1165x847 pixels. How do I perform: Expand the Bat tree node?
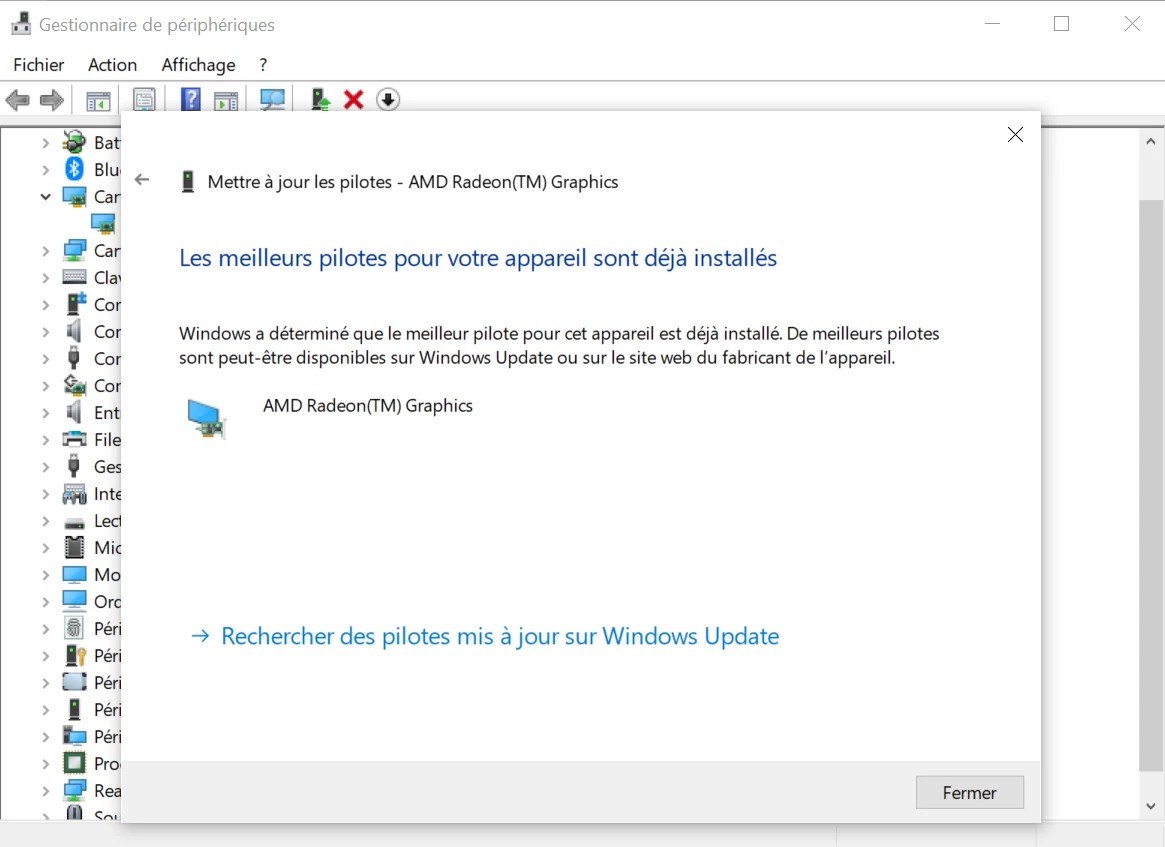pos(45,142)
